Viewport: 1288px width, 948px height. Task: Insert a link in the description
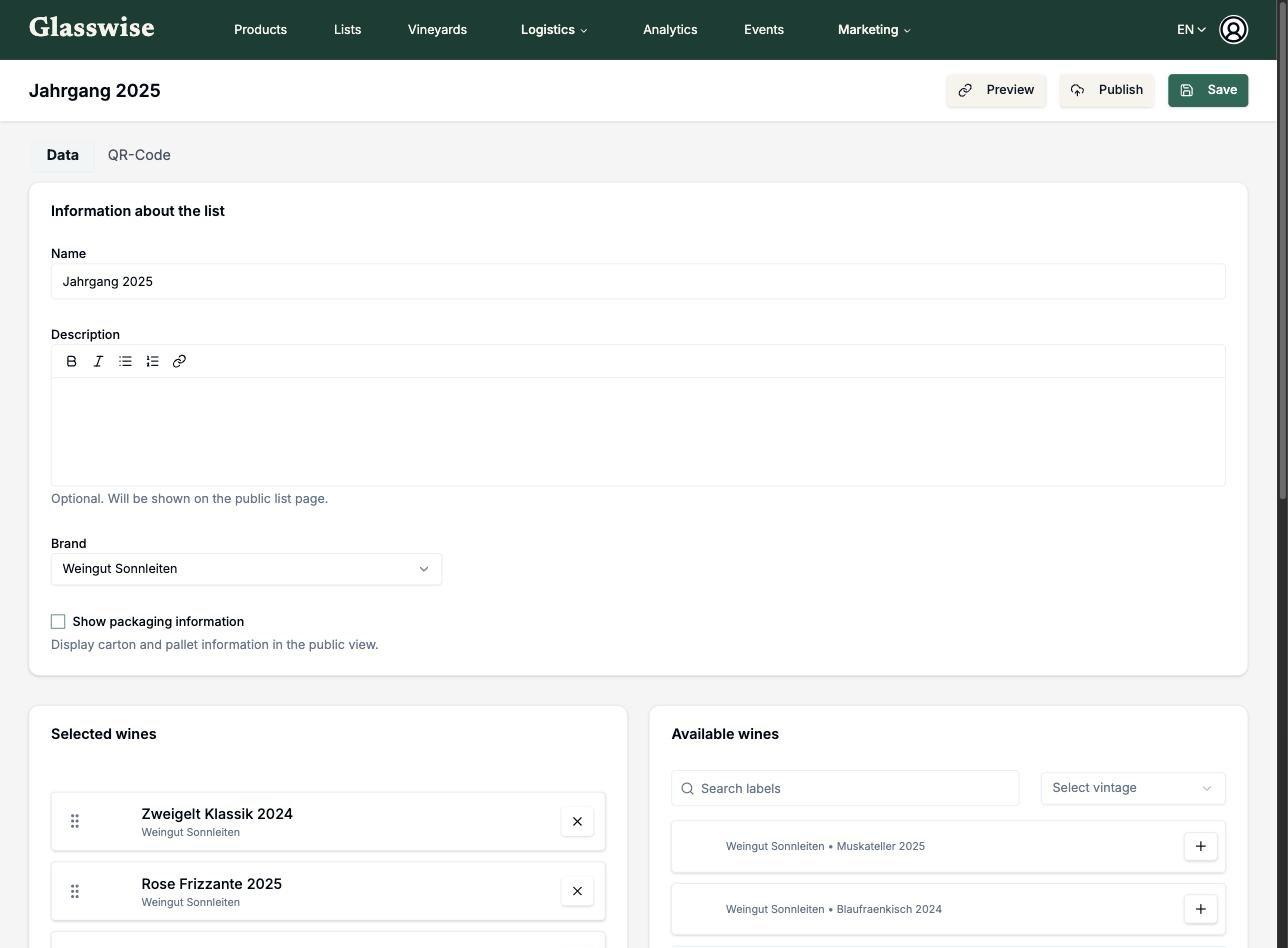pos(179,361)
